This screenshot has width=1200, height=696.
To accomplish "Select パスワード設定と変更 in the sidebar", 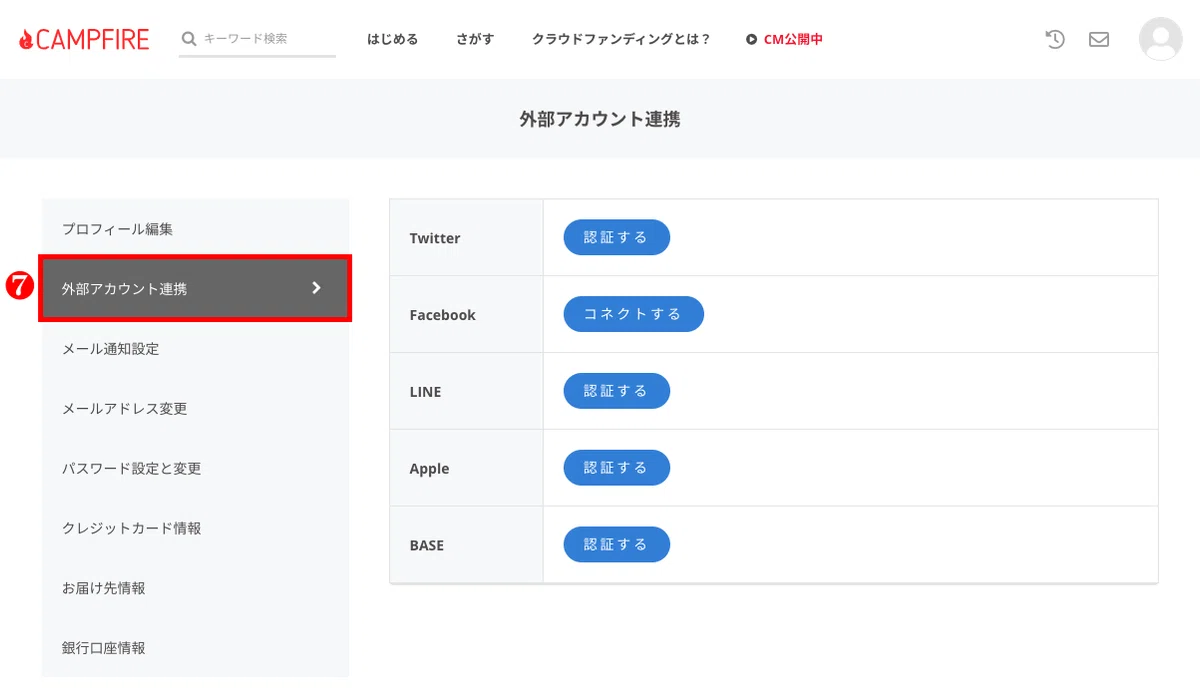I will click(x=195, y=469).
